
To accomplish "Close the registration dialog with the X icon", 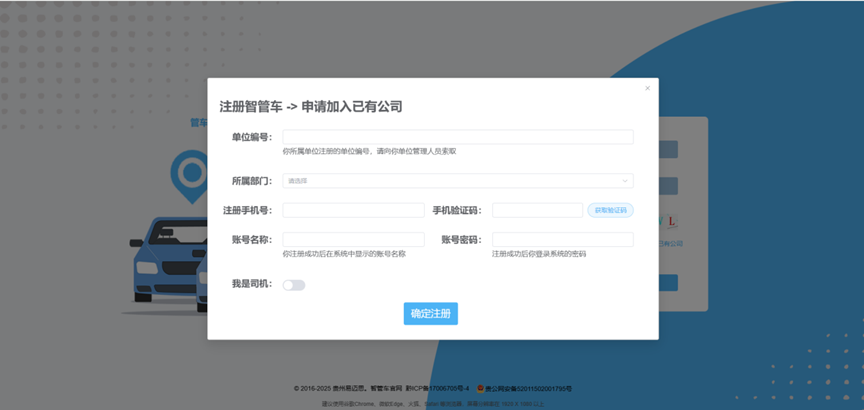I will coord(647,88).
